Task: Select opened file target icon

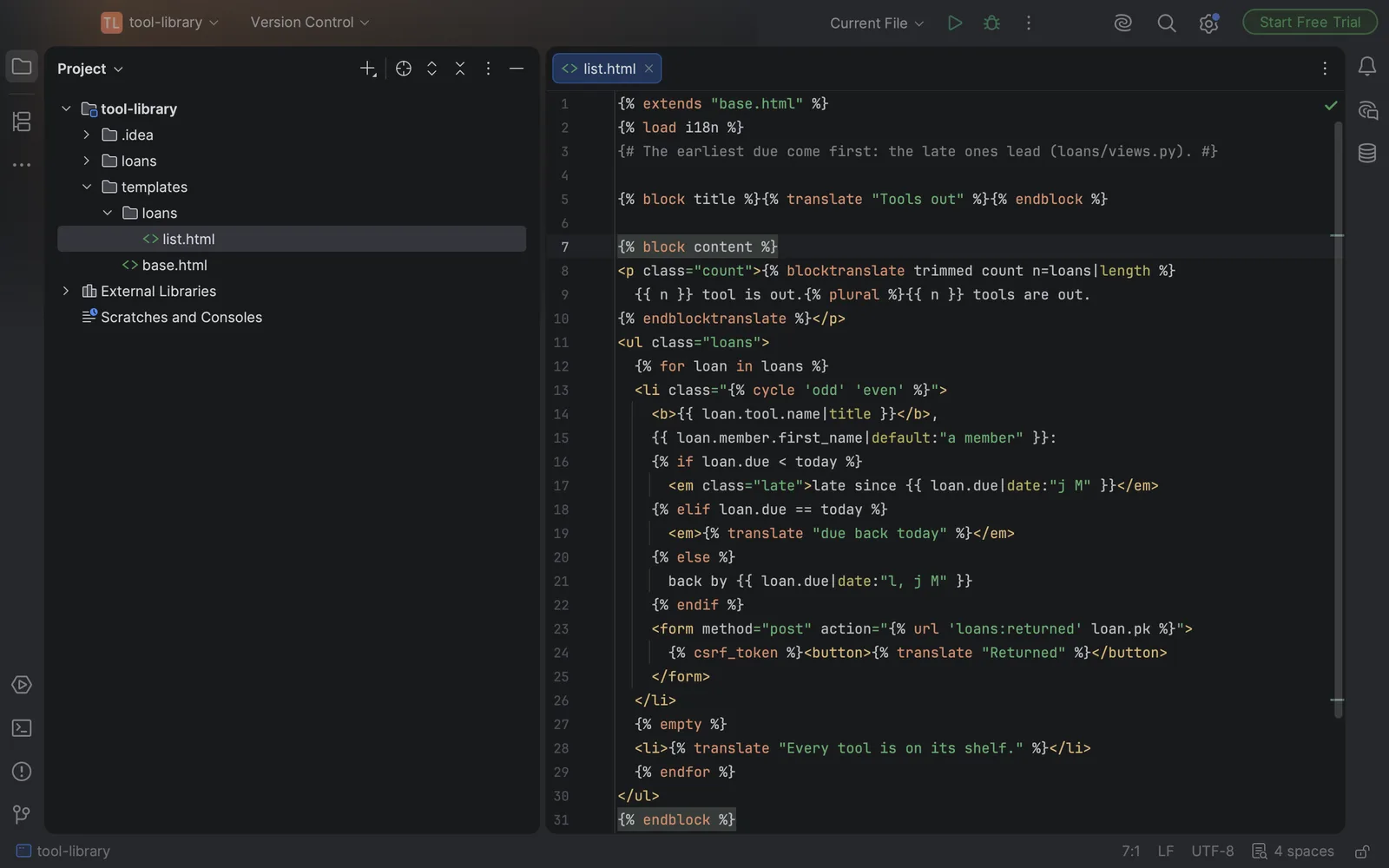Action: point(404,69)
